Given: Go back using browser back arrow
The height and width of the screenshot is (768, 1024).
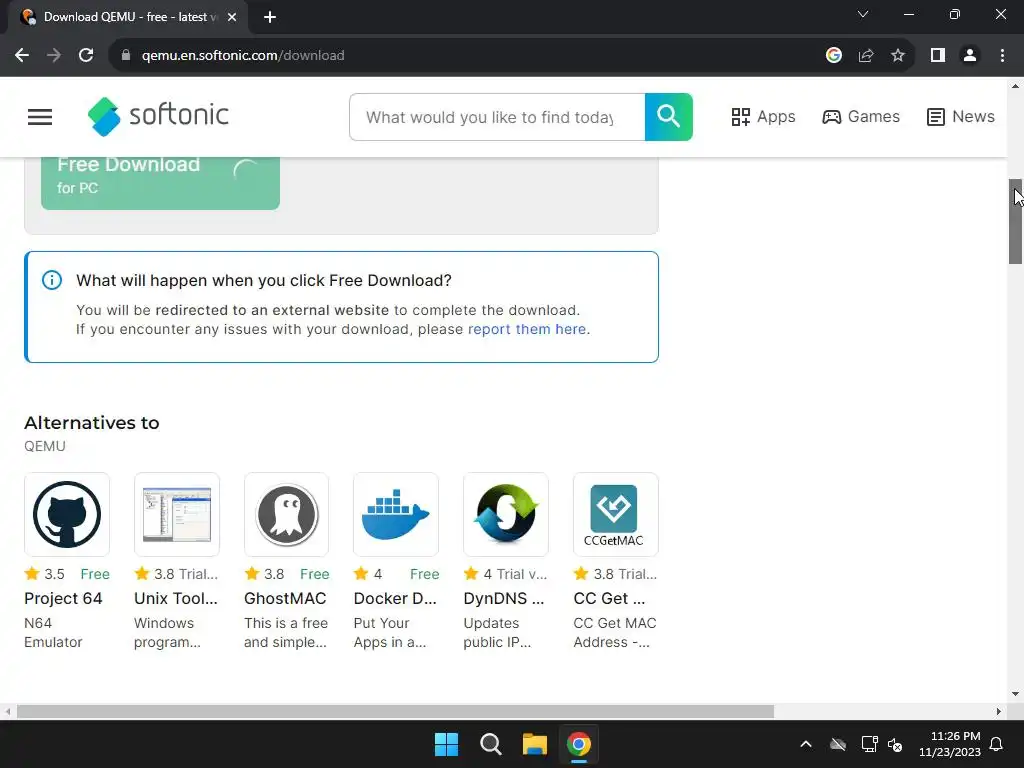Looking at the screenshot, I should coord(22,56).
